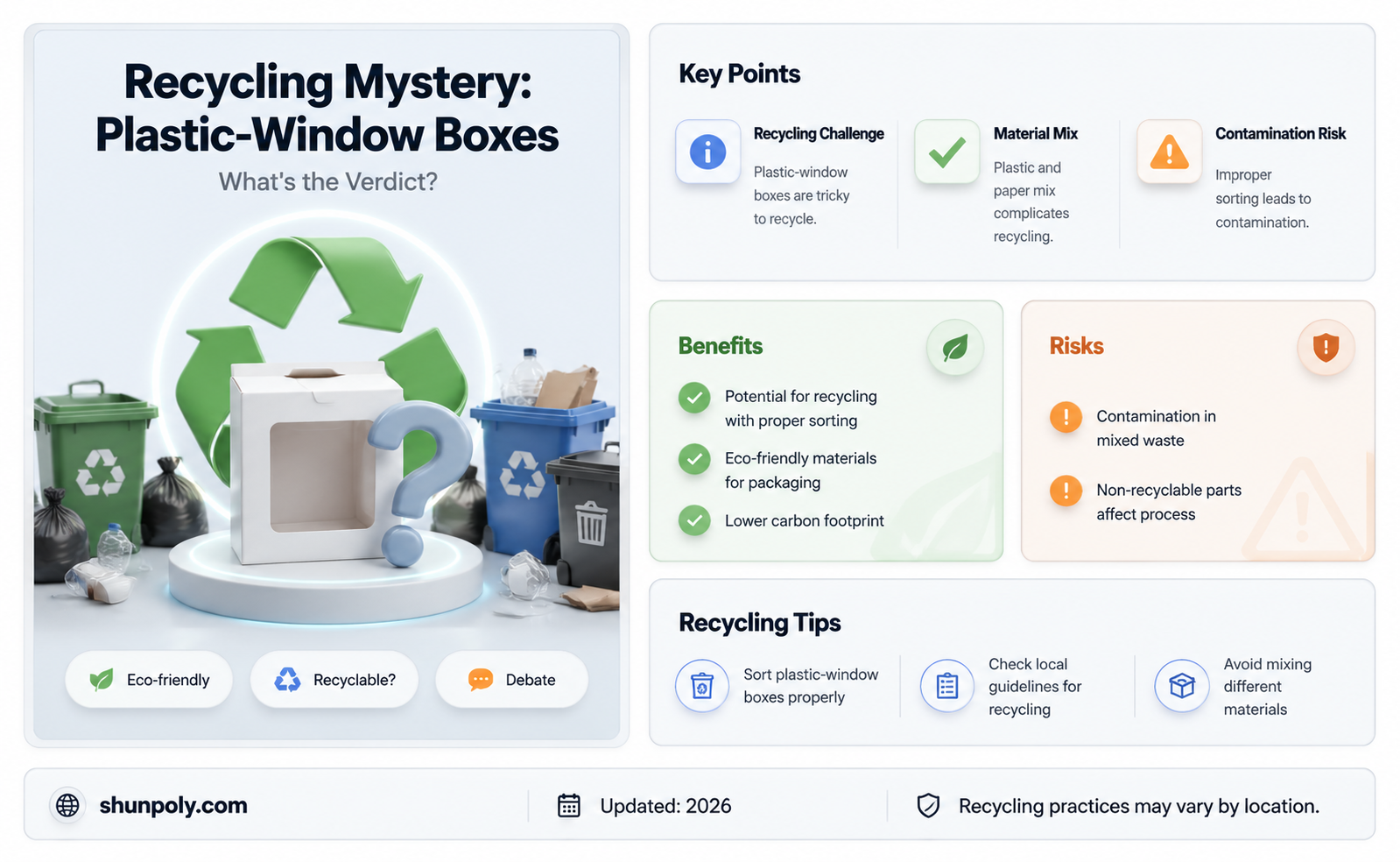Click text Improper sorting leads to contamination

click(1263, 199)
